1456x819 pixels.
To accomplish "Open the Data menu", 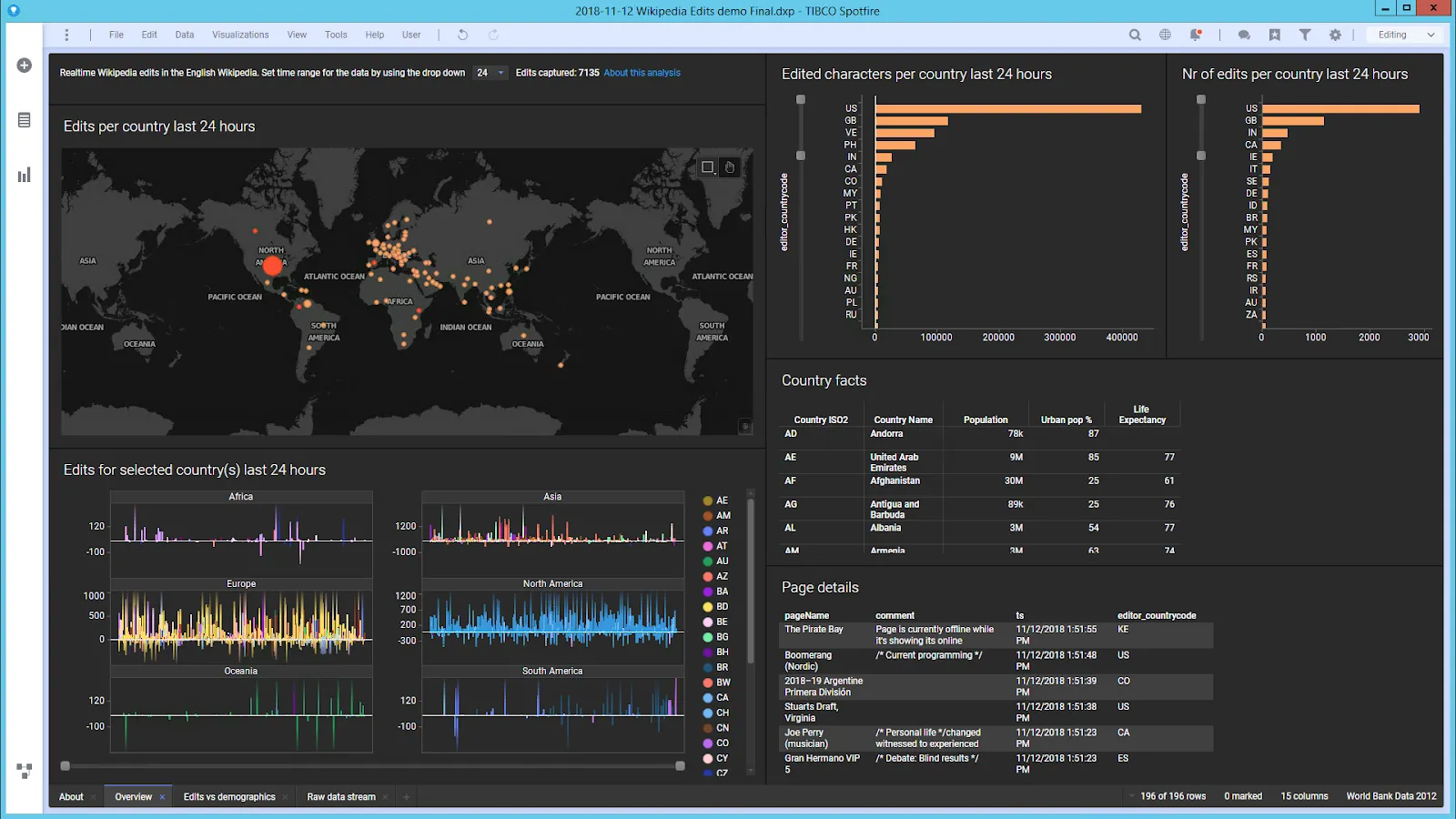I will [185, 35].
